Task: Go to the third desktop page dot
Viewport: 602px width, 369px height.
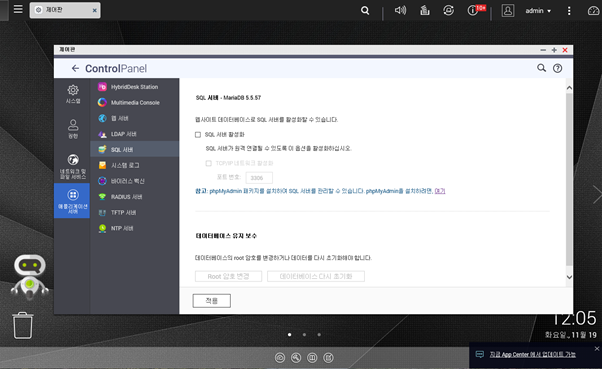Action: [x=319, y=334]
